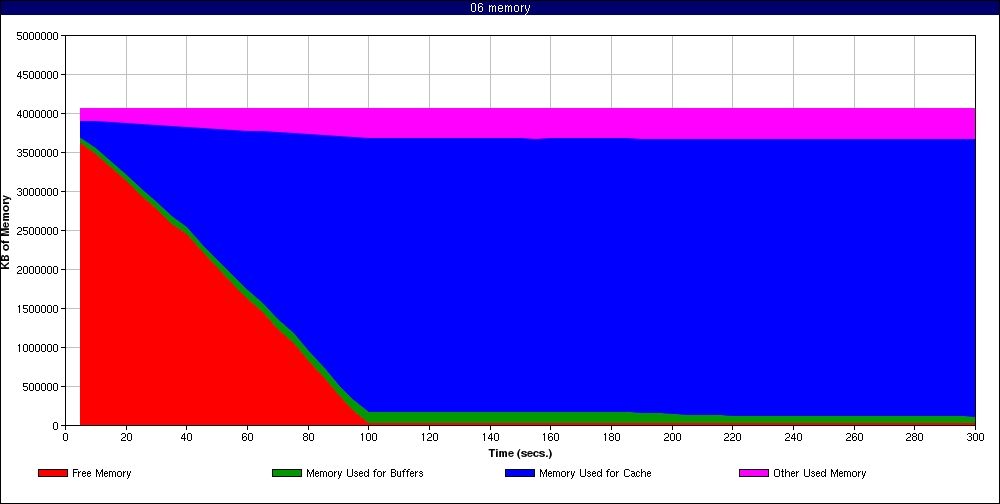Click the 2000000 y-axis tick label
This screenshot has height=504, width=1000.
(x=37, y=270)
